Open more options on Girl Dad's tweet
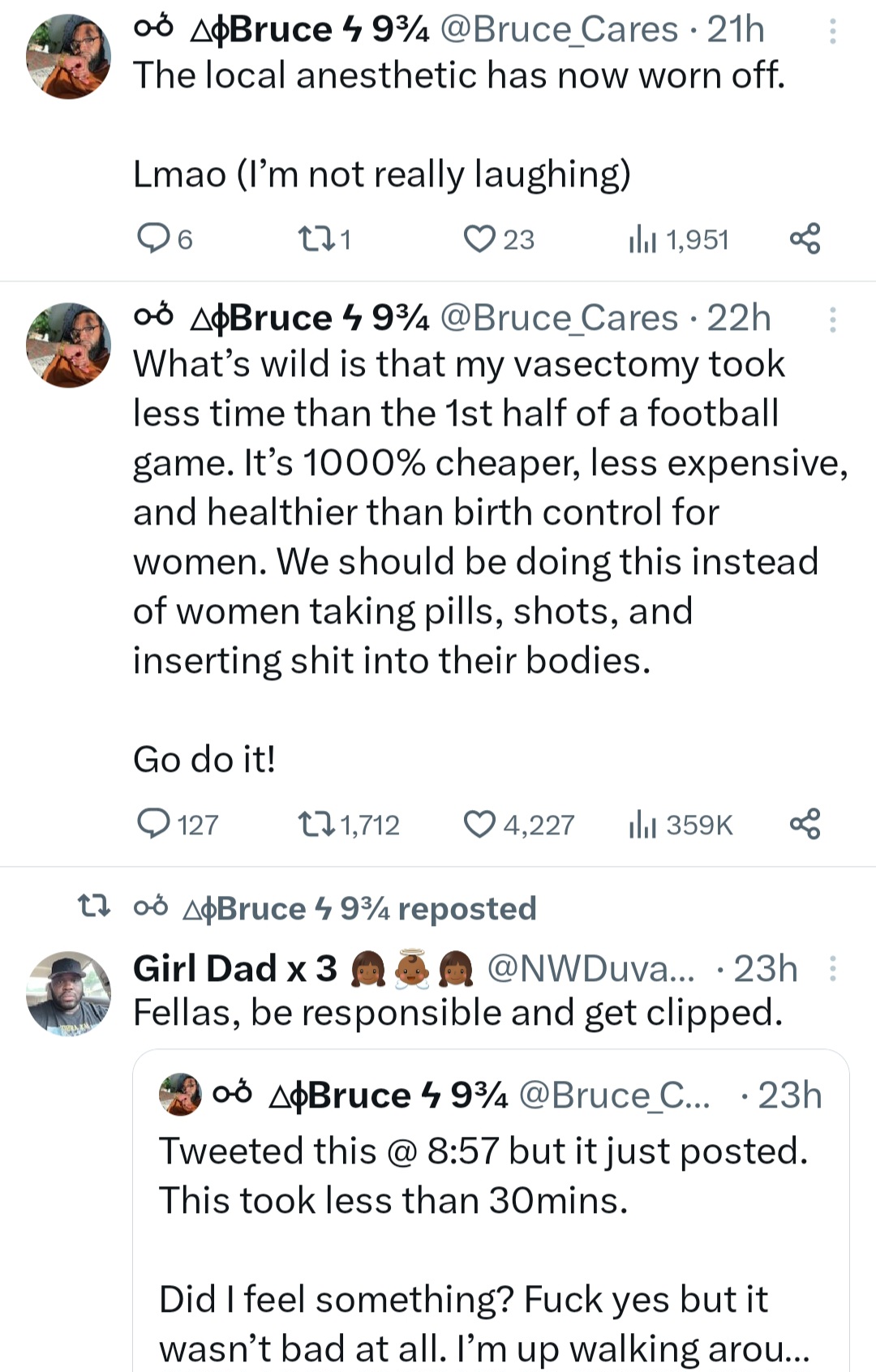The width and height of the screenshot is (876, 1372). (832, 968)
